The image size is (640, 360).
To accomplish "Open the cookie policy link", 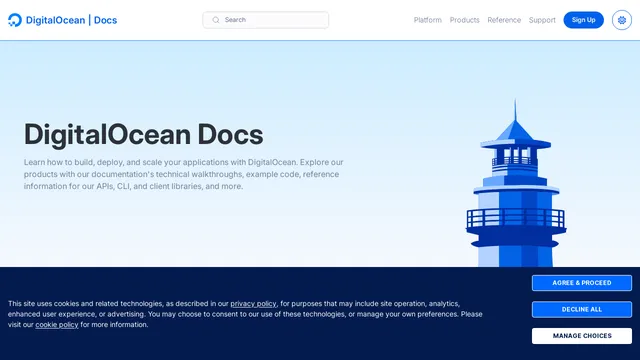I will pos(57,325).
